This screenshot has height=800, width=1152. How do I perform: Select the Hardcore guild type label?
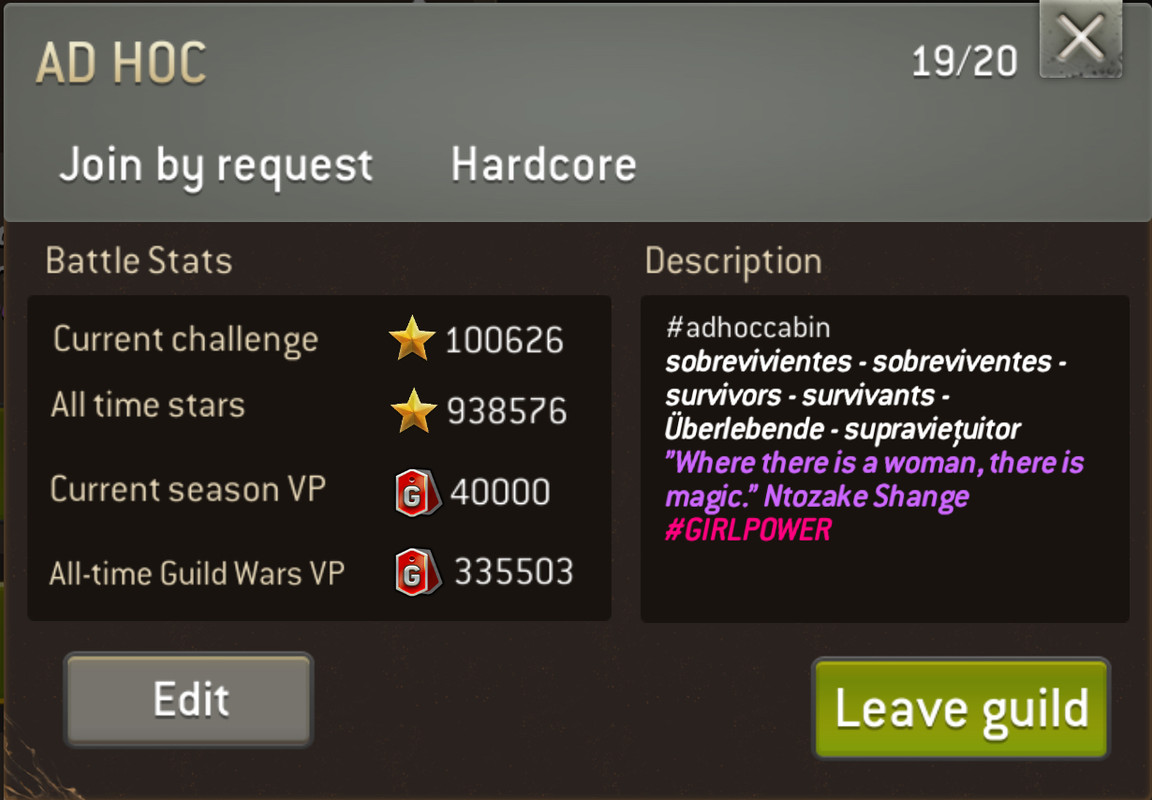[544, 165]
